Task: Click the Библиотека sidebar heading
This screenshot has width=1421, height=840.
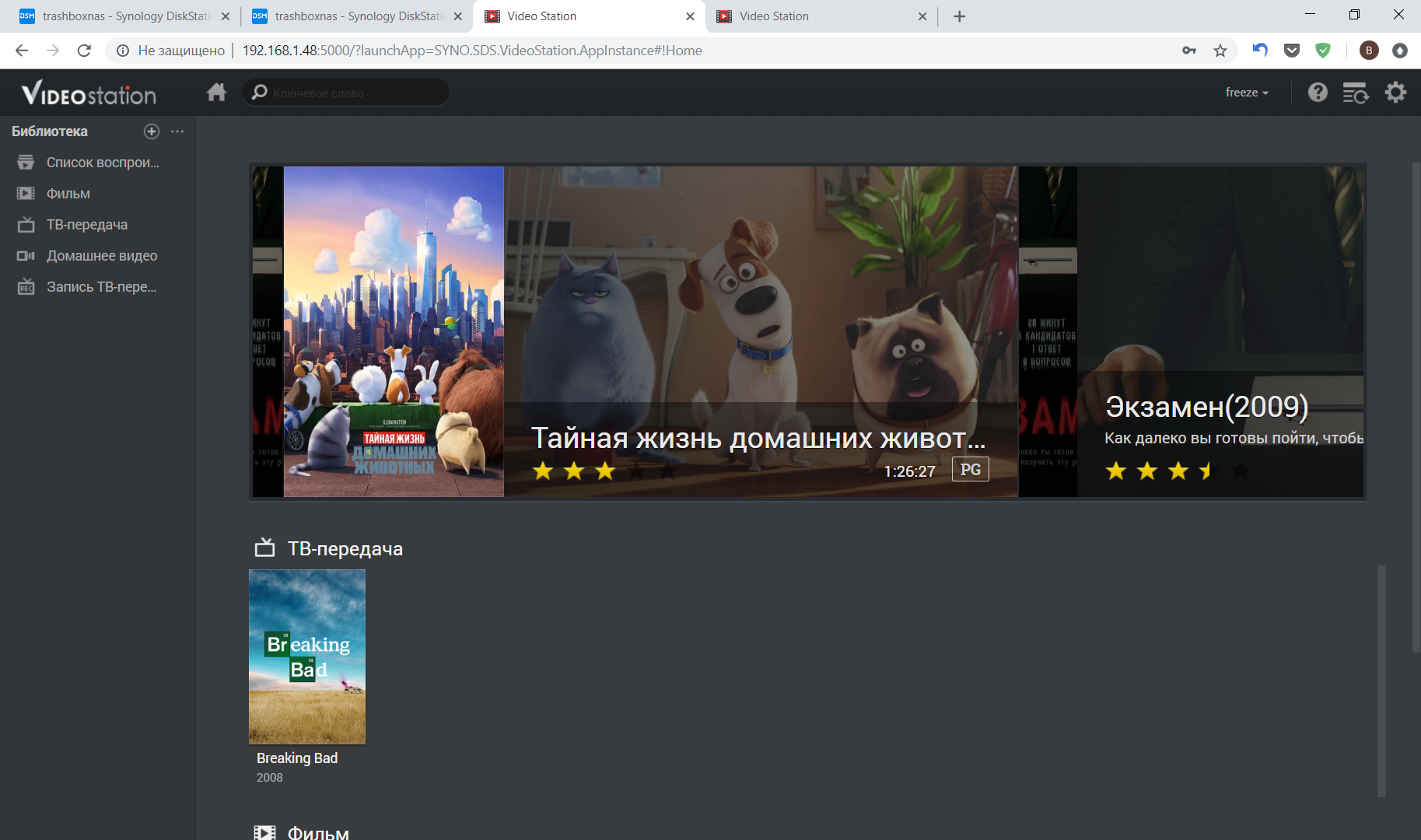Action: coord(50,131)
